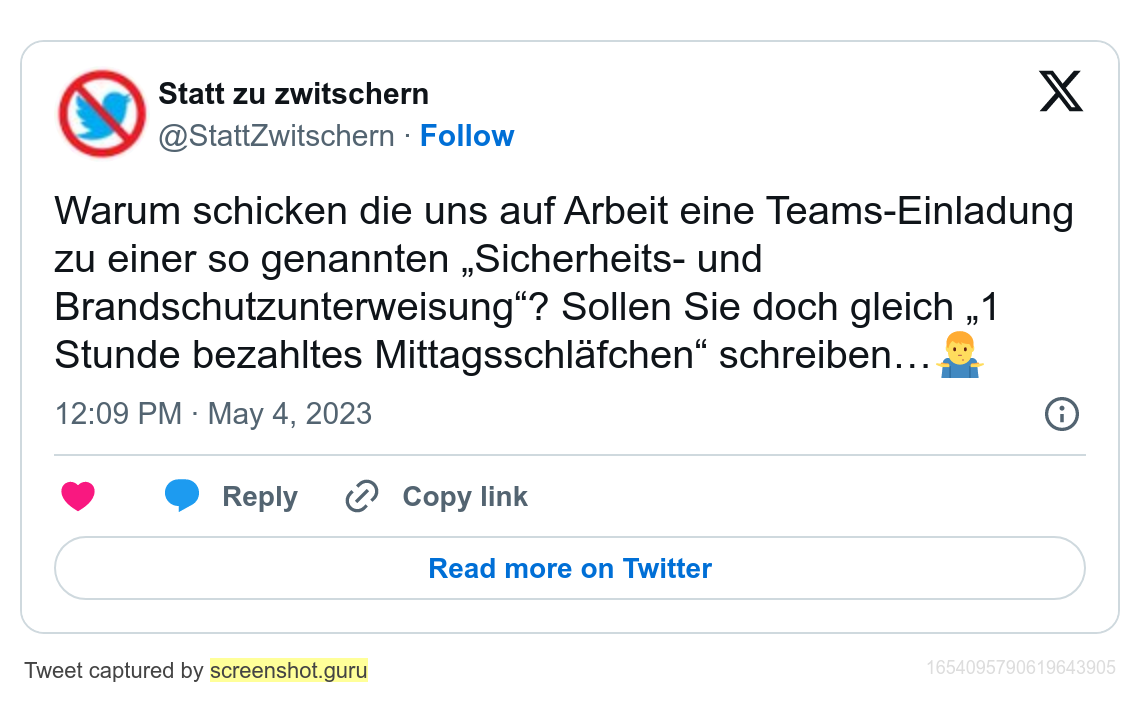Viewport: 1140px width, 726px height.
Task: Open the 12:09 PM timestamp
Action: pyautogui.click(x=118, y=414)
